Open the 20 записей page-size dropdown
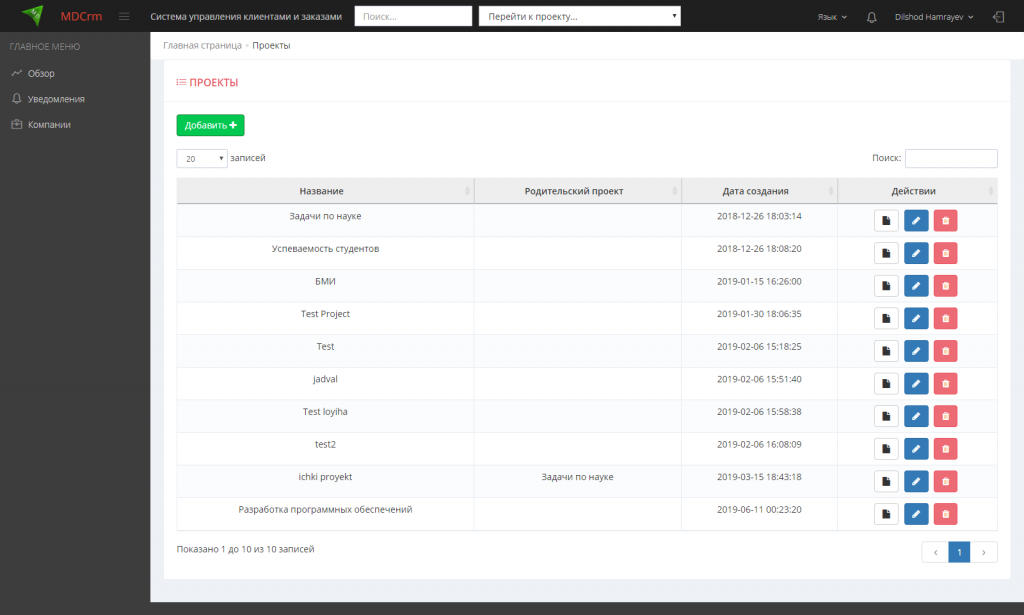This screenshot has width=1024, height=615. click(202, 159)
